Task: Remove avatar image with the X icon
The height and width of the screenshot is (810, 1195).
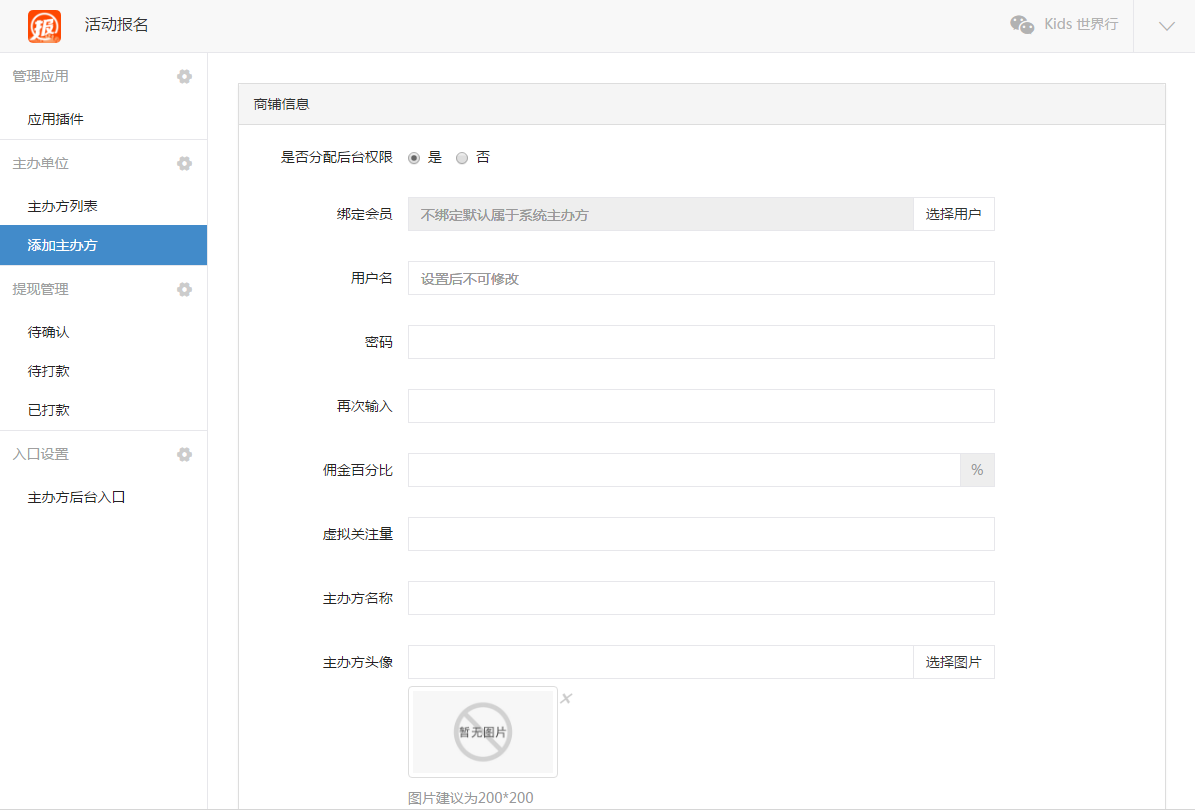Action: click(x=565, y=698)
